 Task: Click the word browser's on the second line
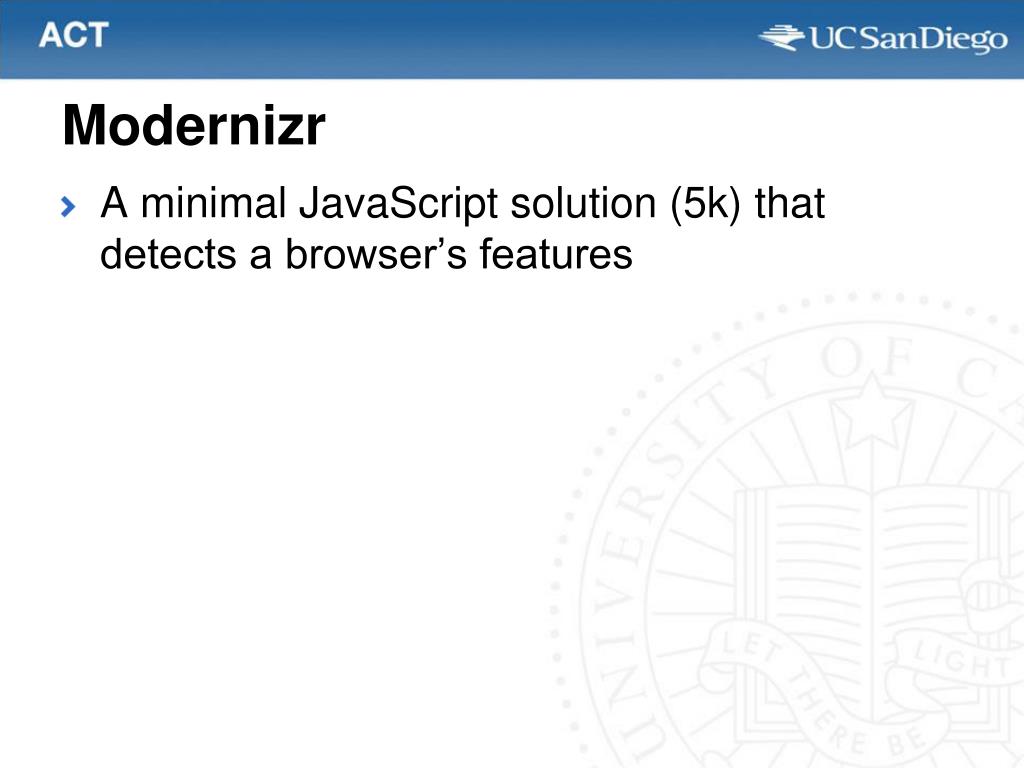[376, 254]
